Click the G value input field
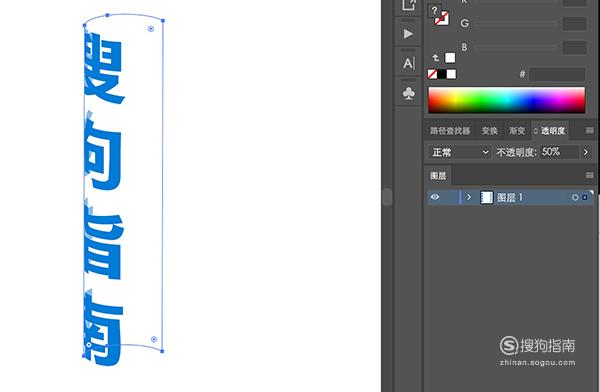 coord(574,23)
